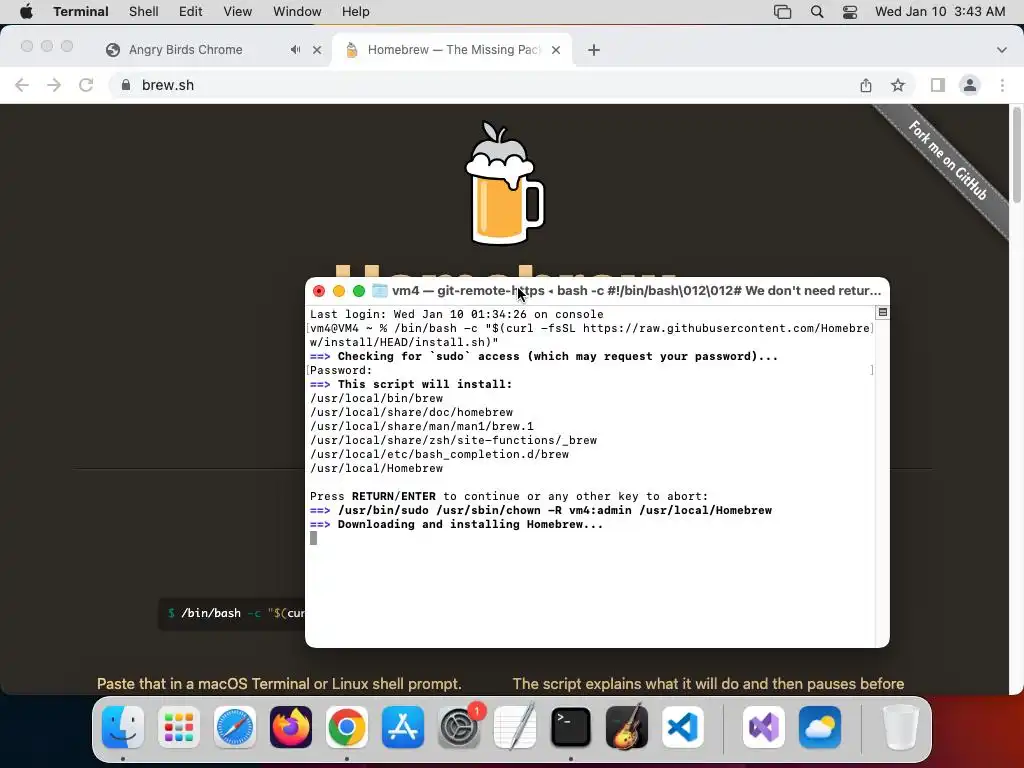Viewport: 1024px width, 768px height.
Task: Open Spotlight search in menu bar
Action: [x=816, y=11]
